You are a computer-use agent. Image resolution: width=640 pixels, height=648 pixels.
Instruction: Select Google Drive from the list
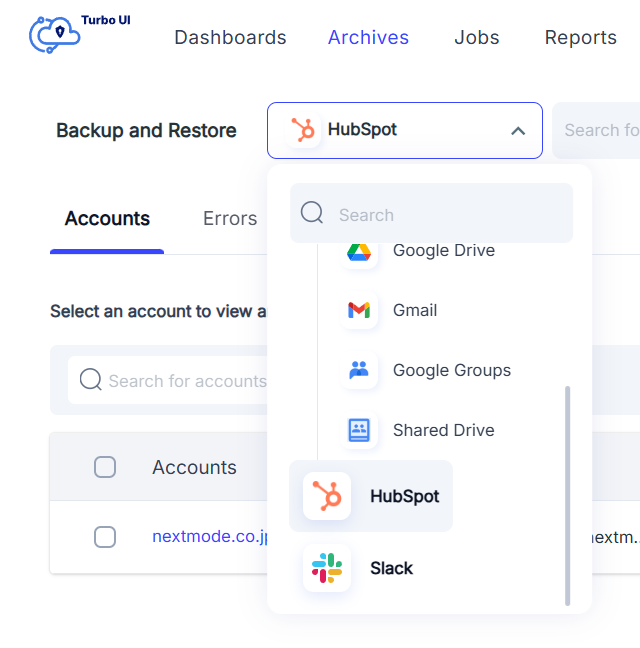[443, 250]
